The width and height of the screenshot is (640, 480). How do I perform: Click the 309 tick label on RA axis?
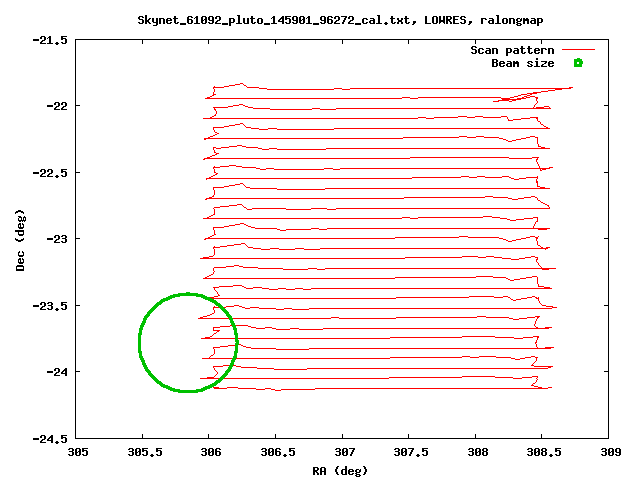[608, 452]
